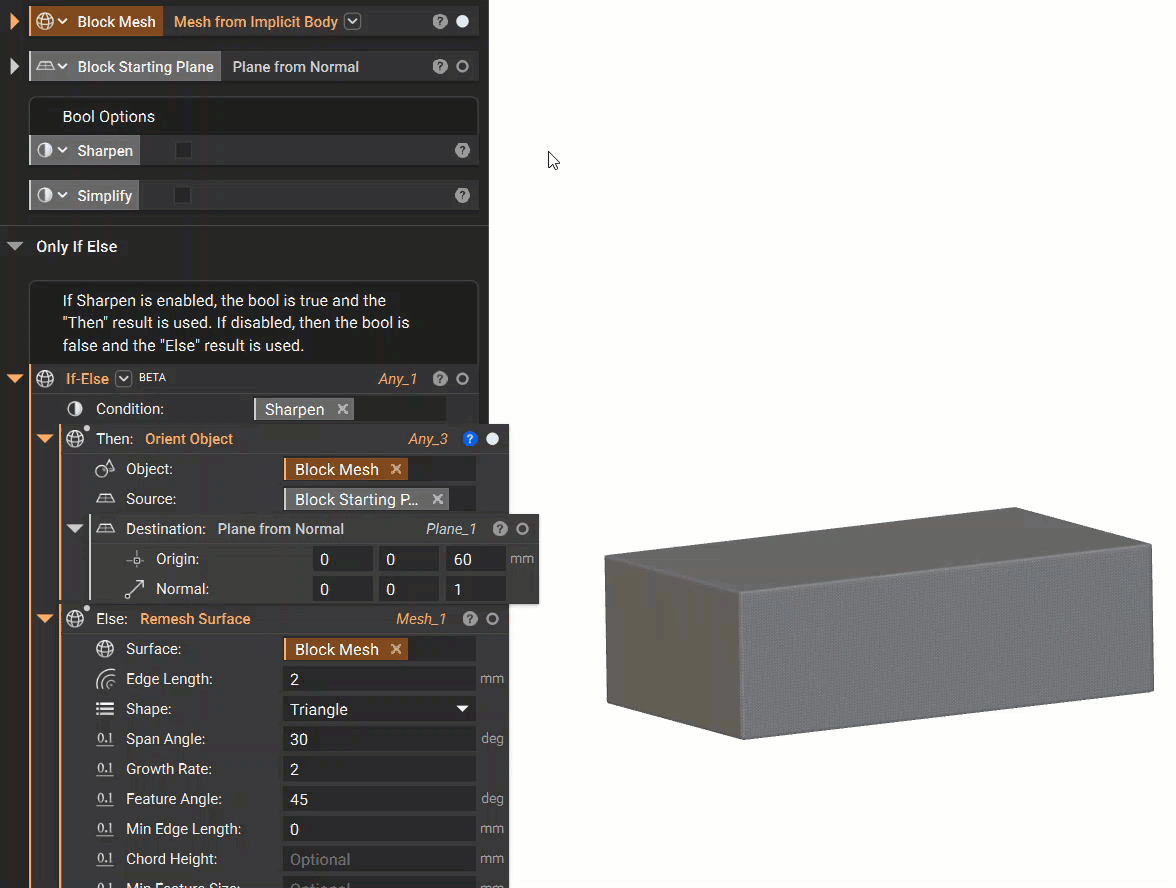Click the Remesh Surface block title
The image size is (1176, 888).
coord(195,619)
